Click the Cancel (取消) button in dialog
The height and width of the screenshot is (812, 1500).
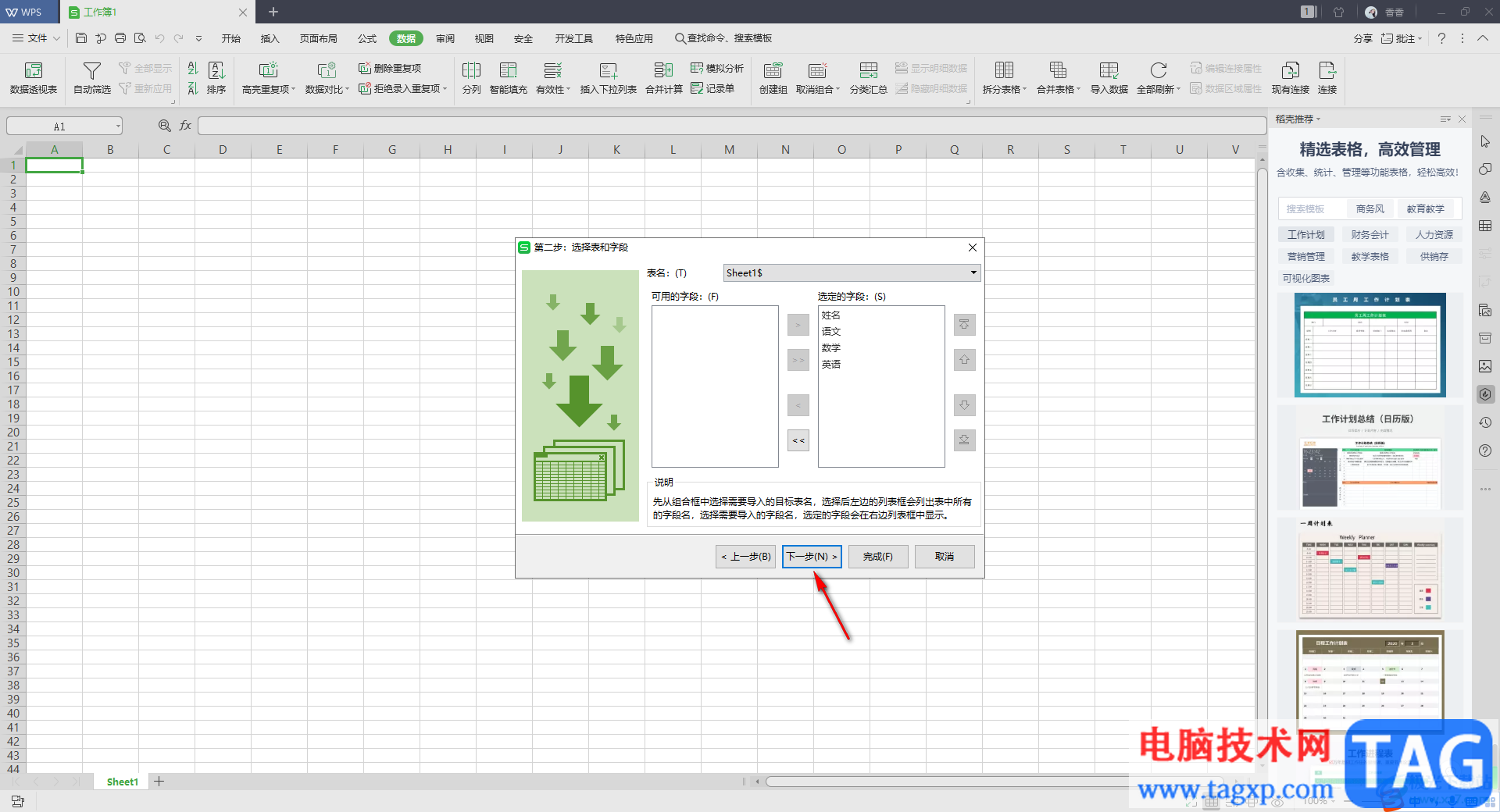click(945, 557)
